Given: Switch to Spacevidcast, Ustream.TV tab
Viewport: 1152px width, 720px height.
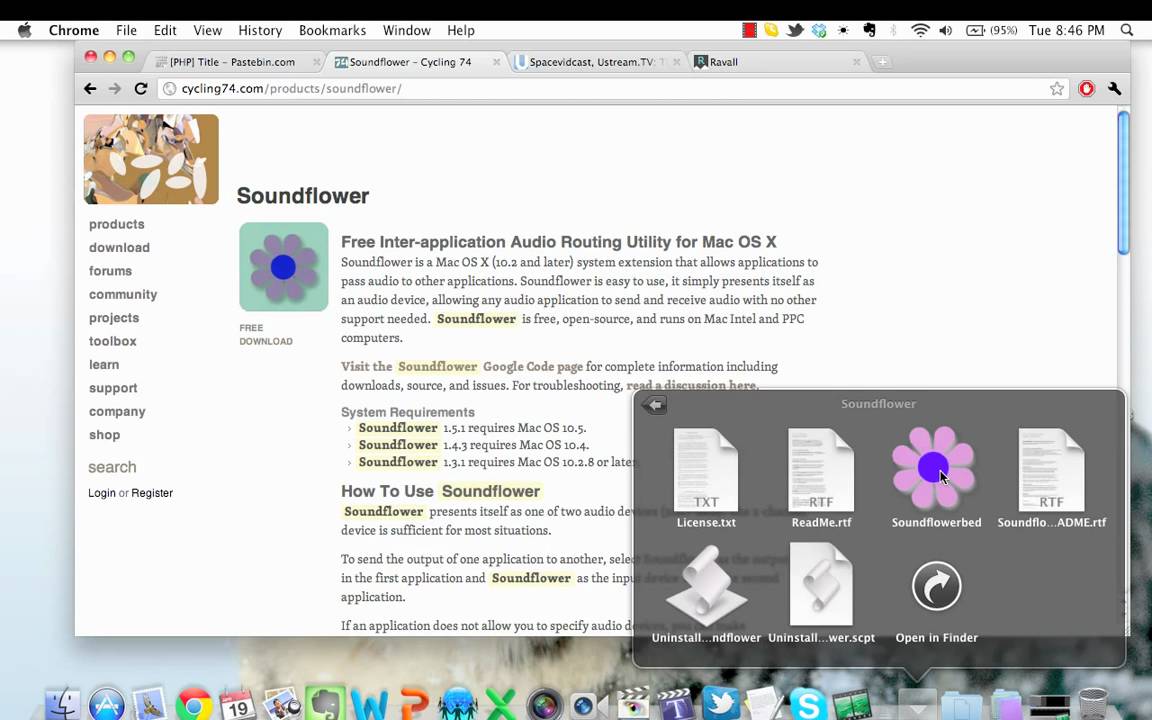Looking at the screenshot, I should coord(597,62).
